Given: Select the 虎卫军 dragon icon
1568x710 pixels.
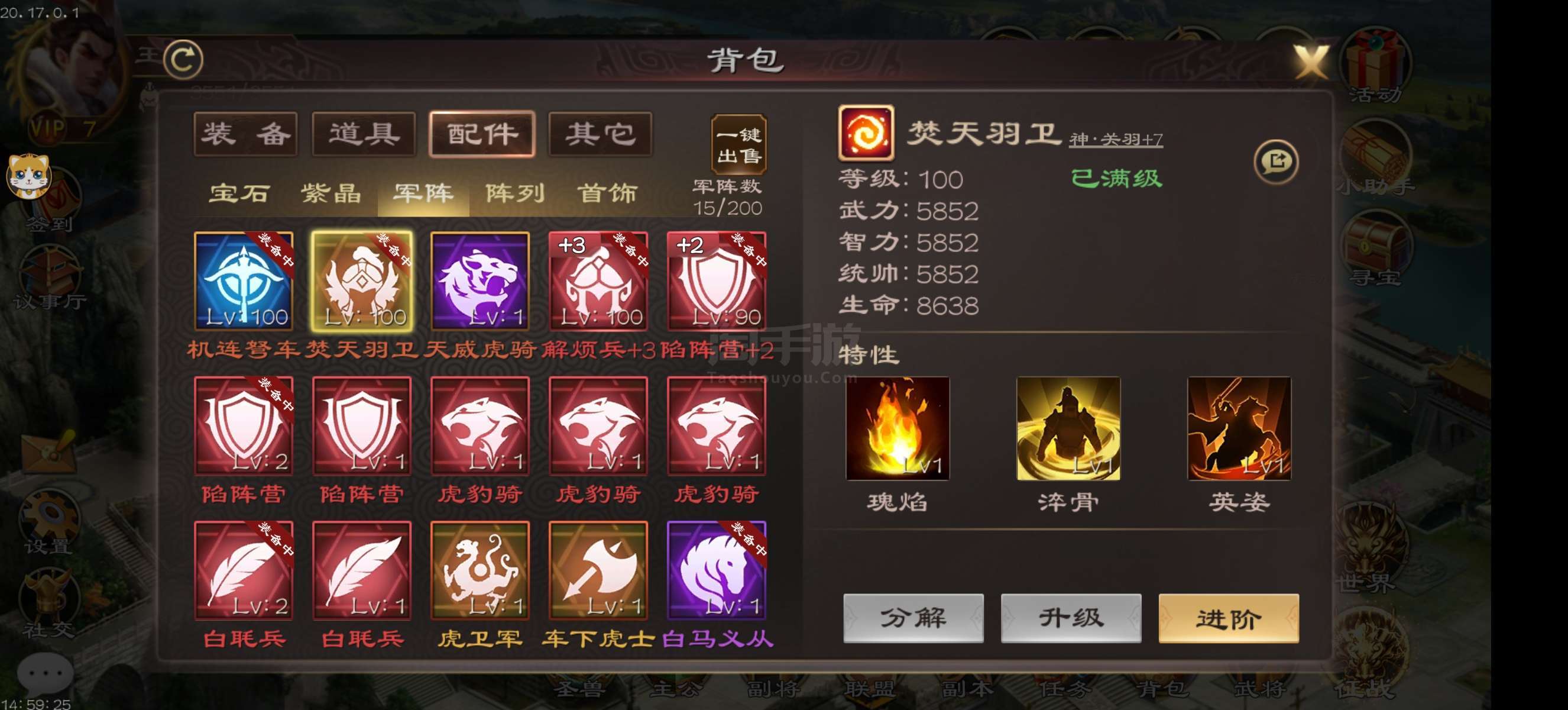Looking at the screenshot, I should (480, 570).
